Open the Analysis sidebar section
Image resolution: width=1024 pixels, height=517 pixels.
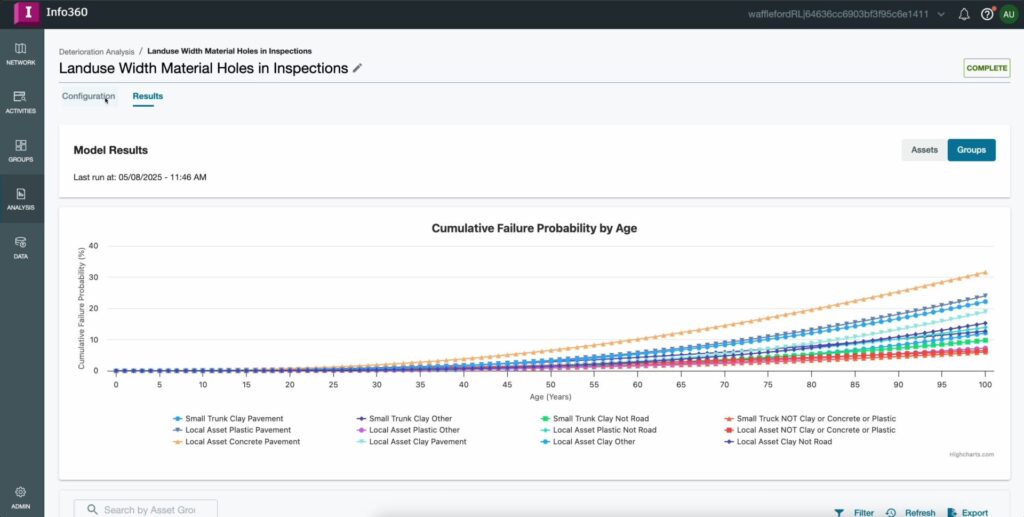click(x=21, y=199)
